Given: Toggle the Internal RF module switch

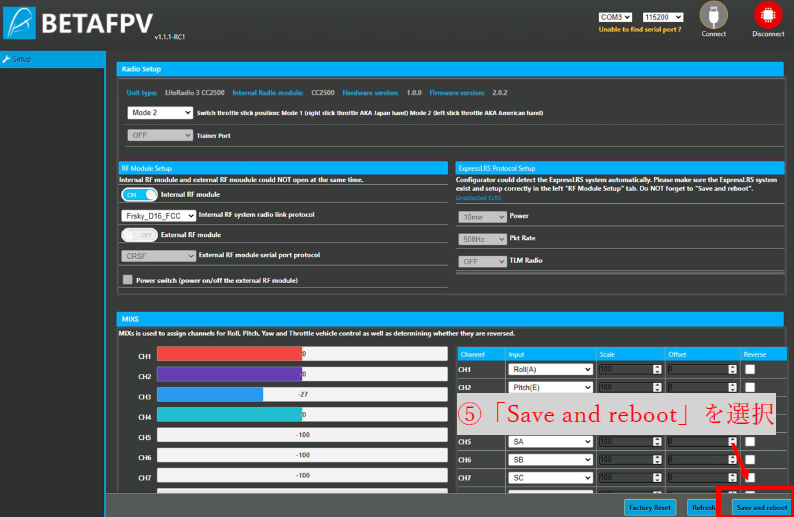Looking at the screenshot, I should tap(139, 194).
